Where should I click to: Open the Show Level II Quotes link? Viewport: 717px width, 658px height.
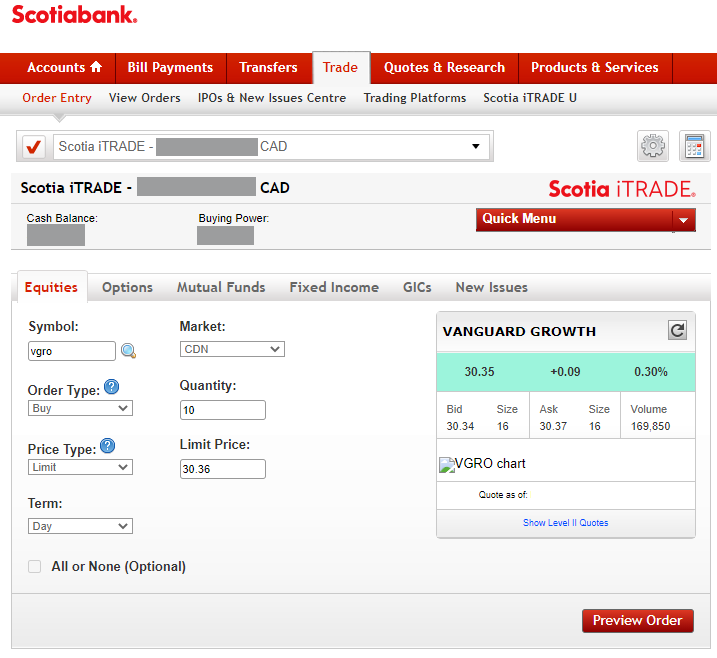(565, 523)
